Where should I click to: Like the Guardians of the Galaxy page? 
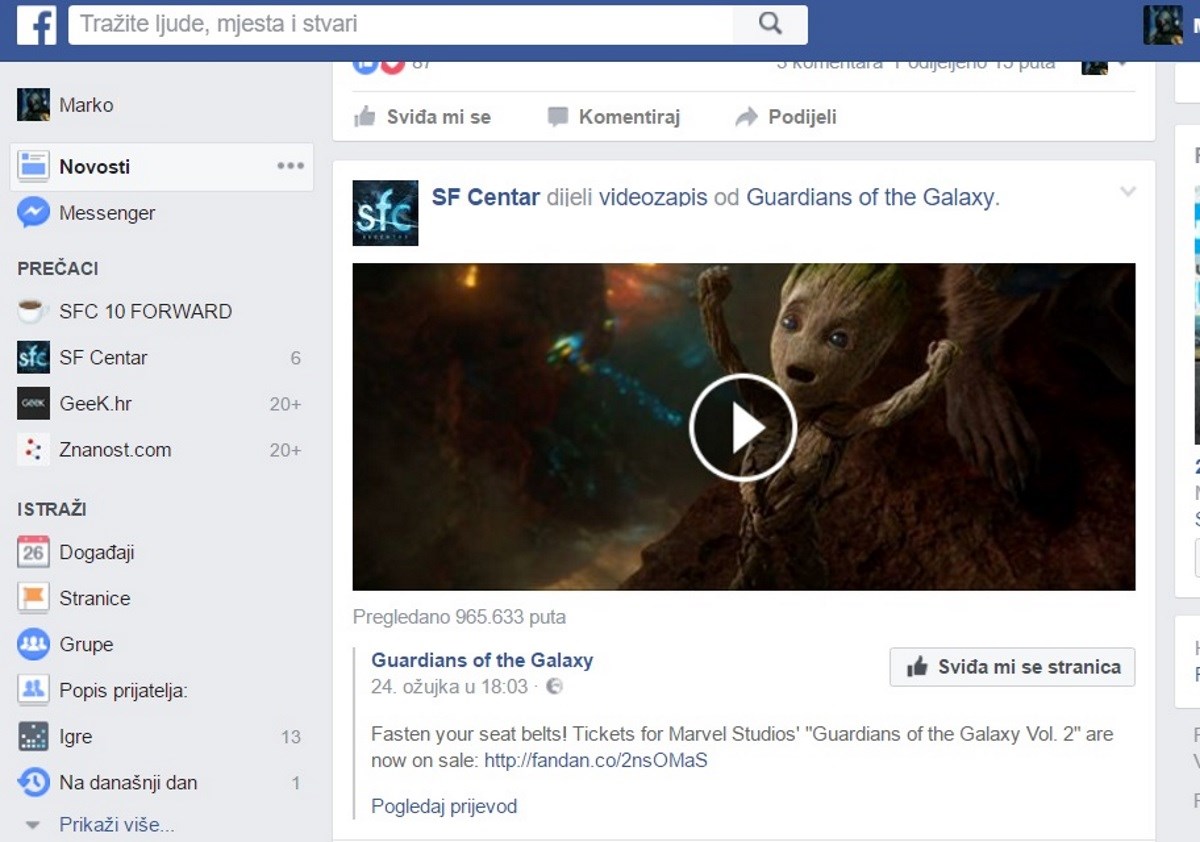click(x=1012, y=667)
